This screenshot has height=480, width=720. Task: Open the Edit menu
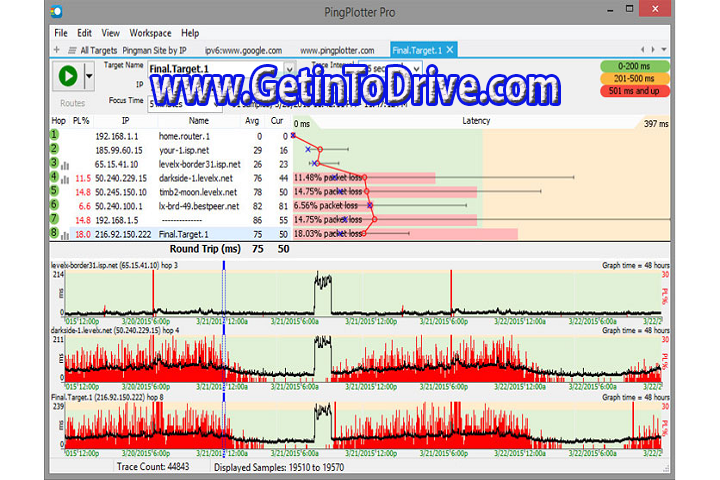pos(84,33)
